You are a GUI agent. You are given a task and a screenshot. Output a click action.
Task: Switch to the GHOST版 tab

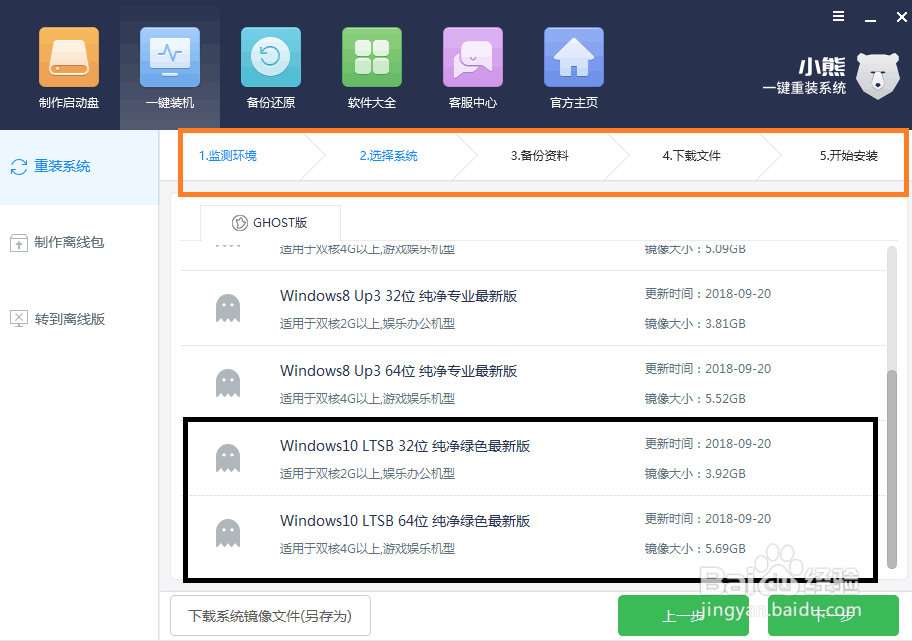[x=270, y=223]
